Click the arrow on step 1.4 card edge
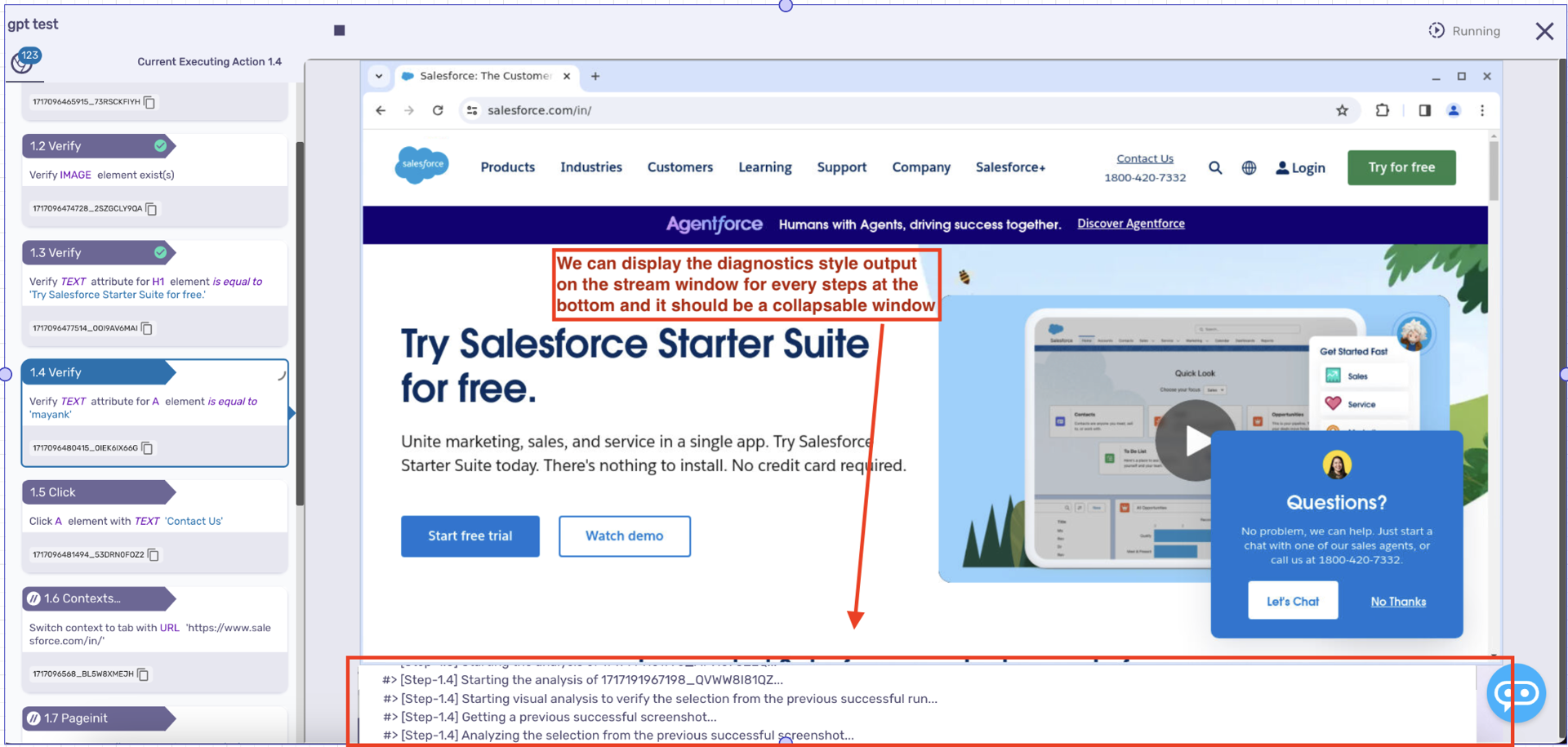The image size is (1568, 747). [292, 413]
